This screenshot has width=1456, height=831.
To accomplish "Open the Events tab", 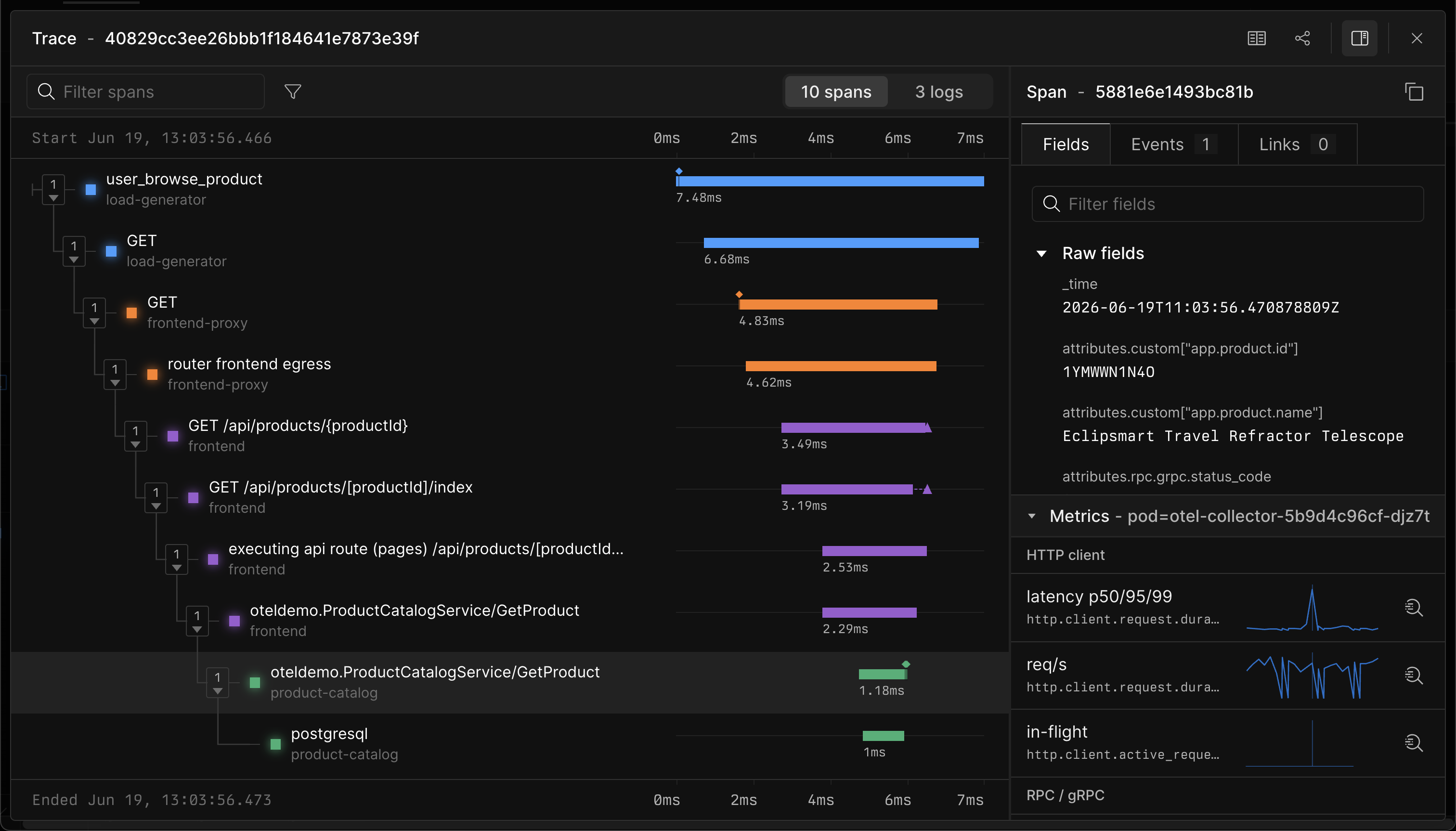I will tap(1174, 144).
